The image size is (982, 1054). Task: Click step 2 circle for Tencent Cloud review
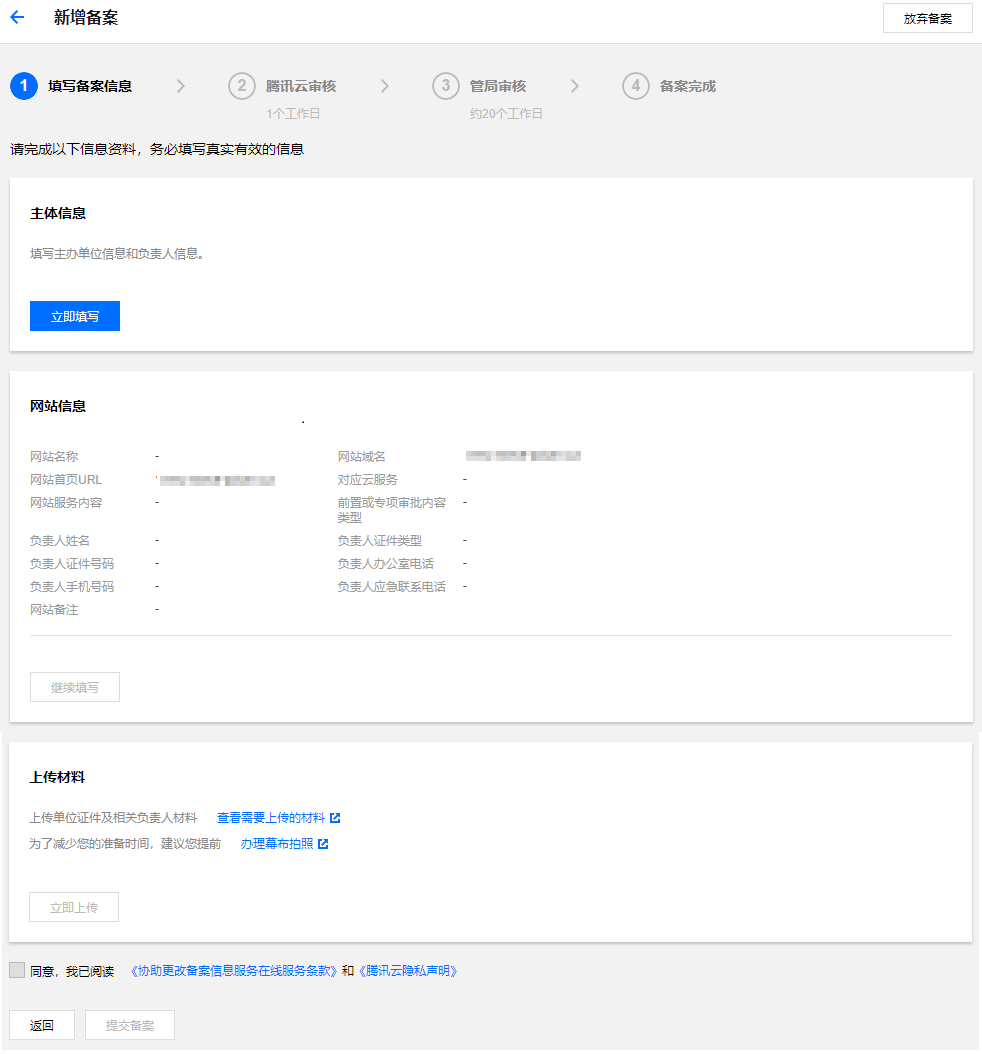[x=242, y=86]
